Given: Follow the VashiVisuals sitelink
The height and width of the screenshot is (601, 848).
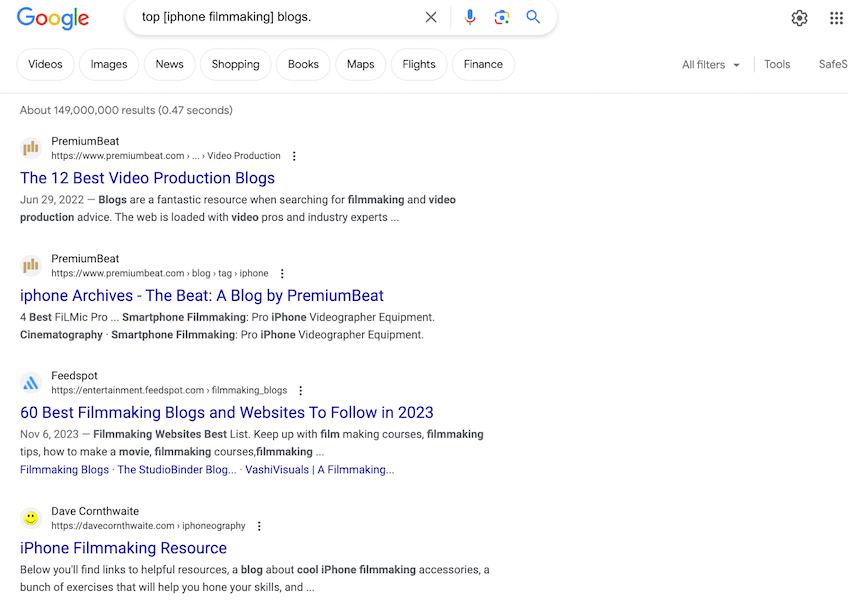Looking at the screenshot, I should 320,470.
